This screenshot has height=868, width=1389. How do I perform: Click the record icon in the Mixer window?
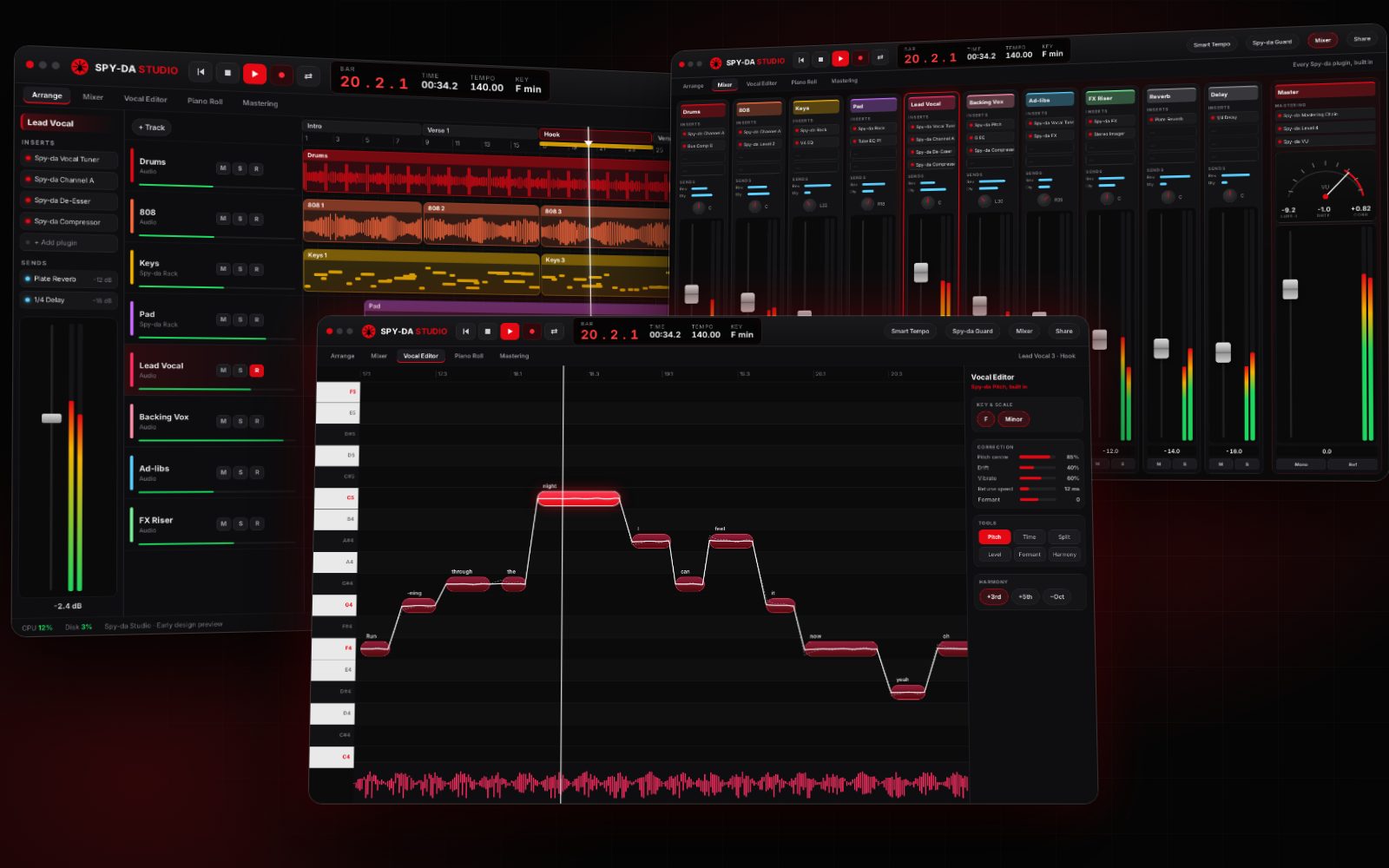click(x=860, y=58)
